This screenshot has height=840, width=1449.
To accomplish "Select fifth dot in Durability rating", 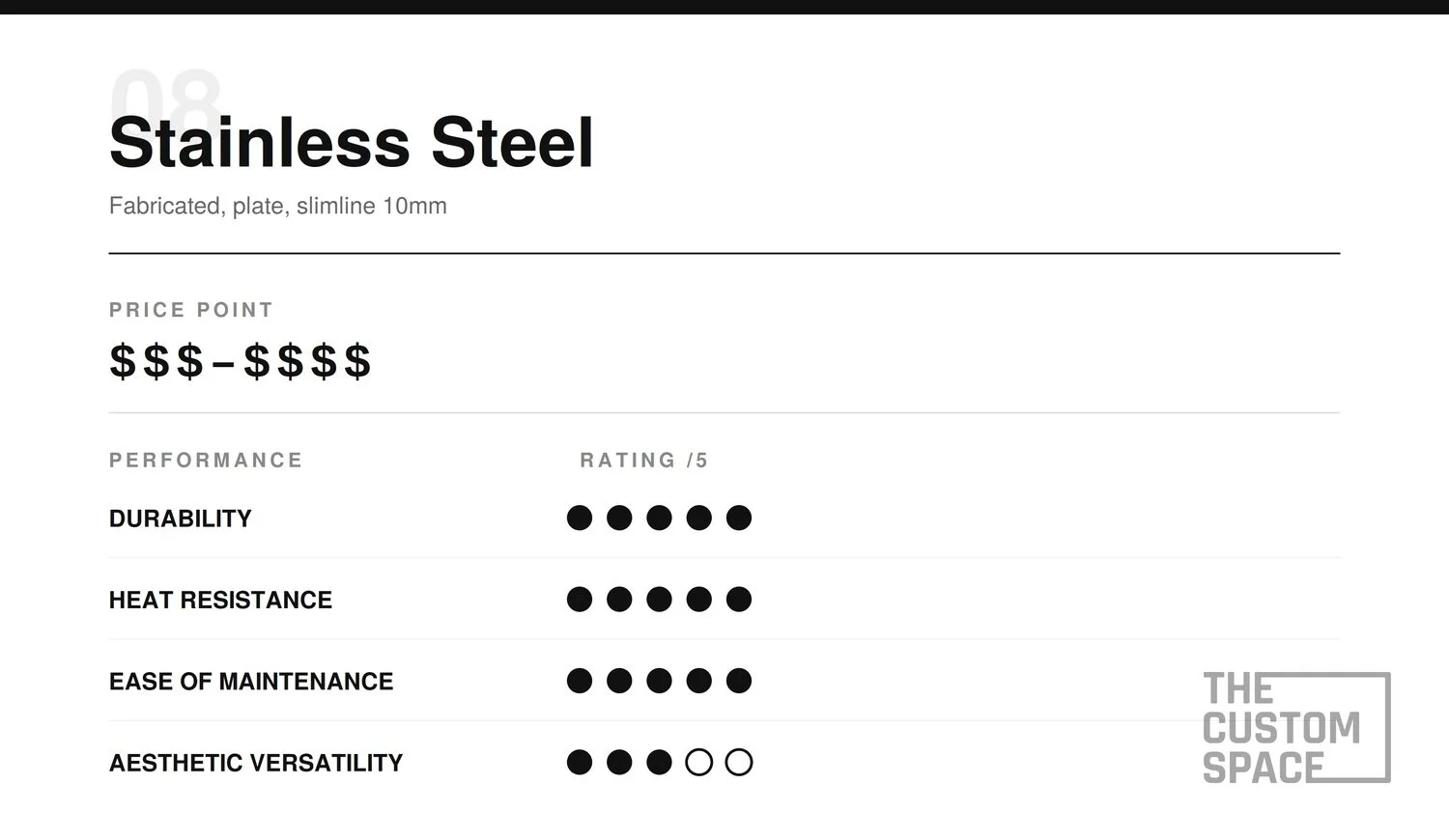I will (x=739, y=518).
